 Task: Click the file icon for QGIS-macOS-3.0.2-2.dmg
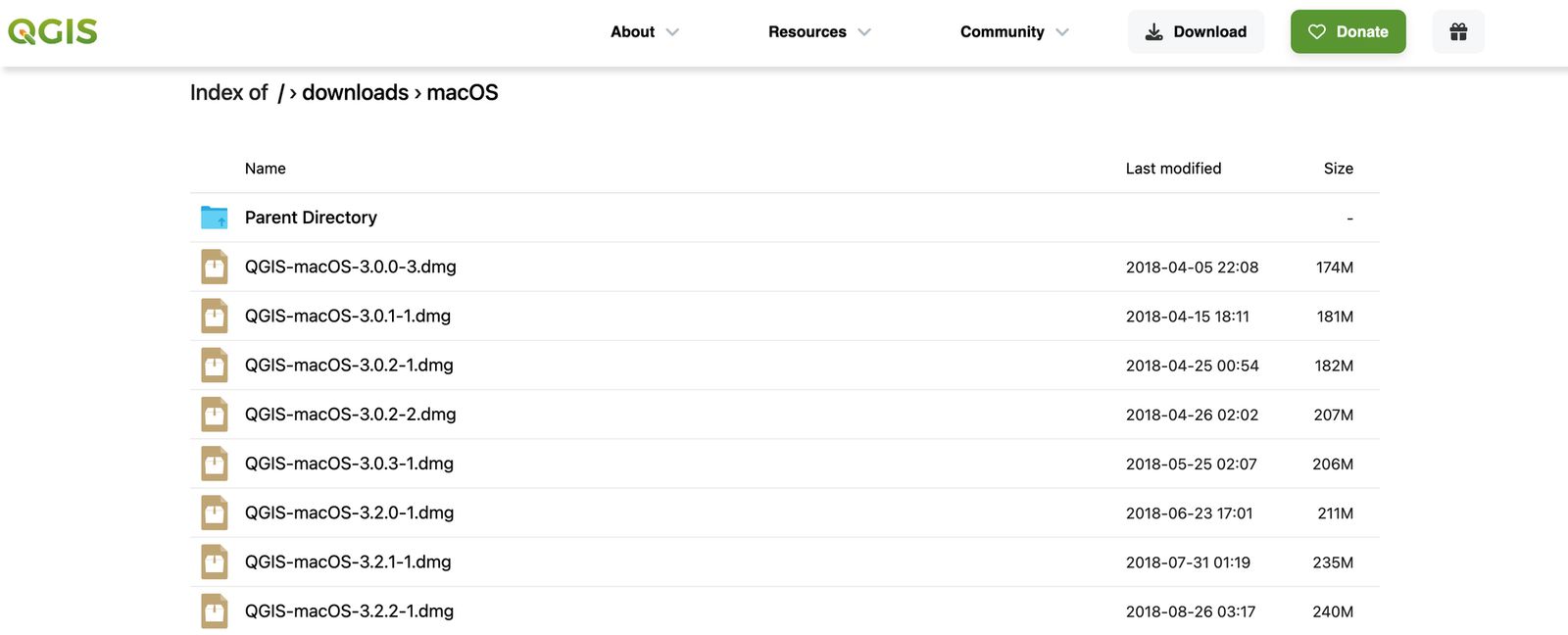point(215,415)
